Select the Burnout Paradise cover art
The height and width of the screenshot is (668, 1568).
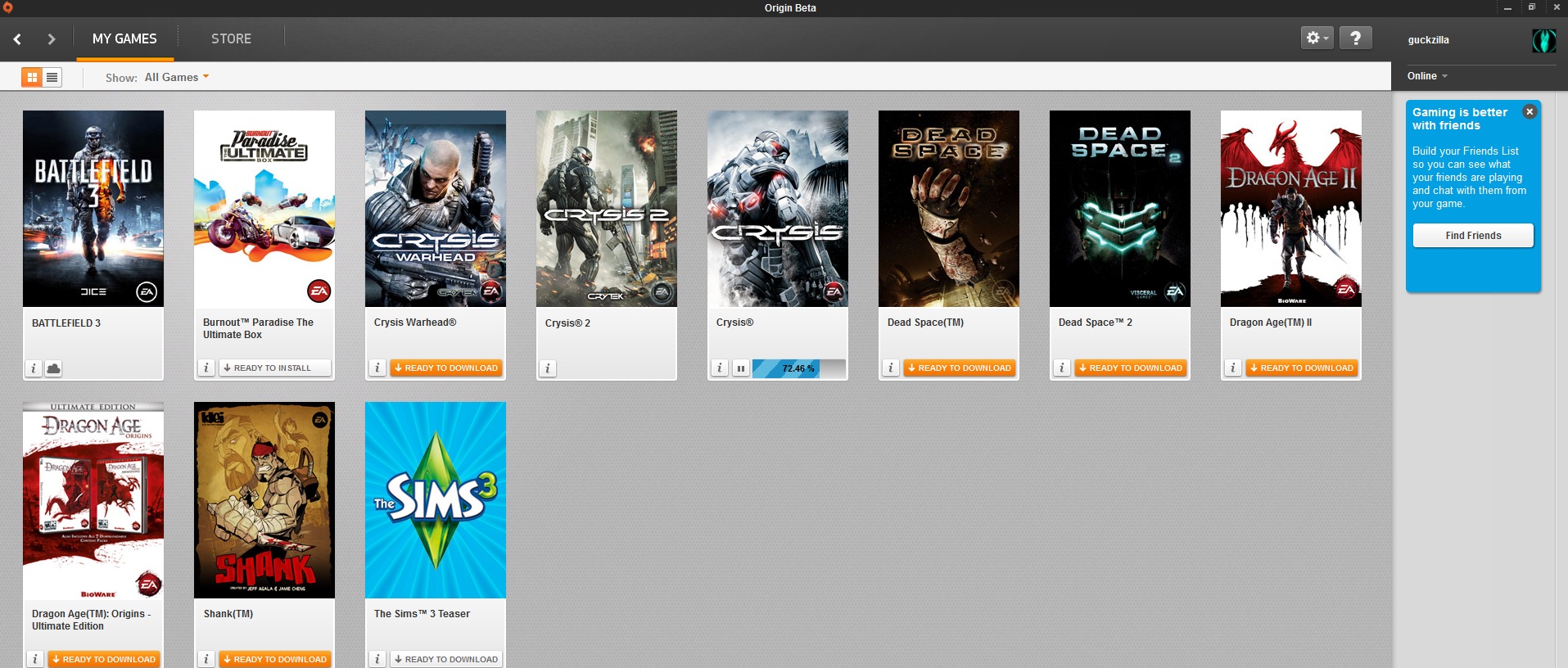[264, 209]
